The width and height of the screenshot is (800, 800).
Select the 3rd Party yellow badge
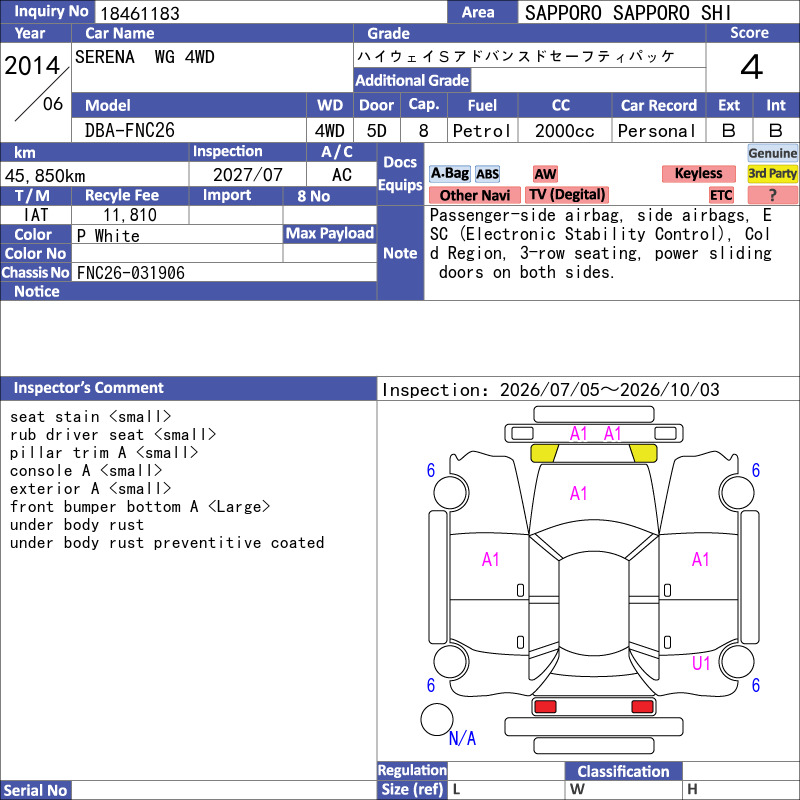click(x=772, y=173)
